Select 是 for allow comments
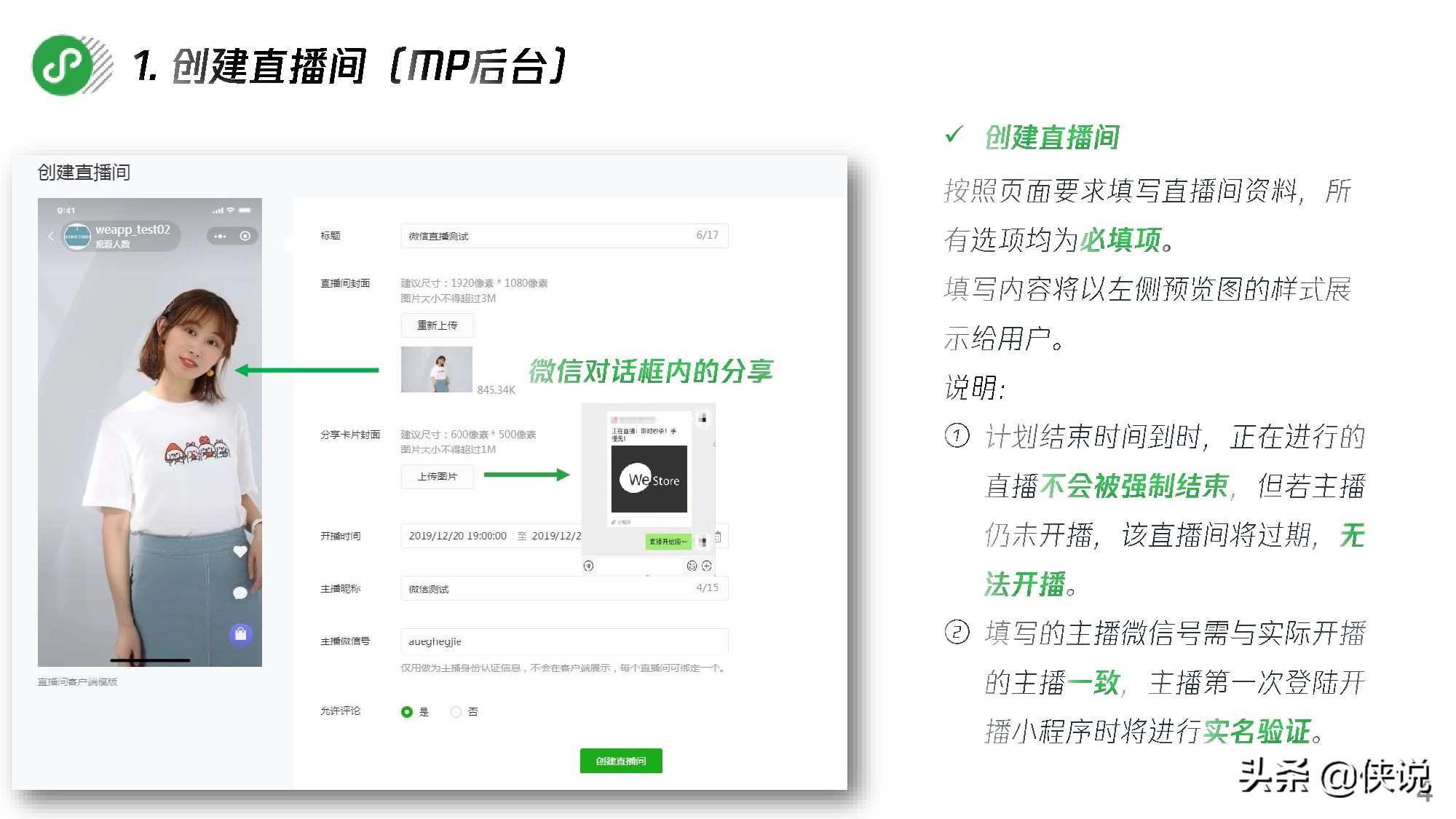 [x=407, y=712]
